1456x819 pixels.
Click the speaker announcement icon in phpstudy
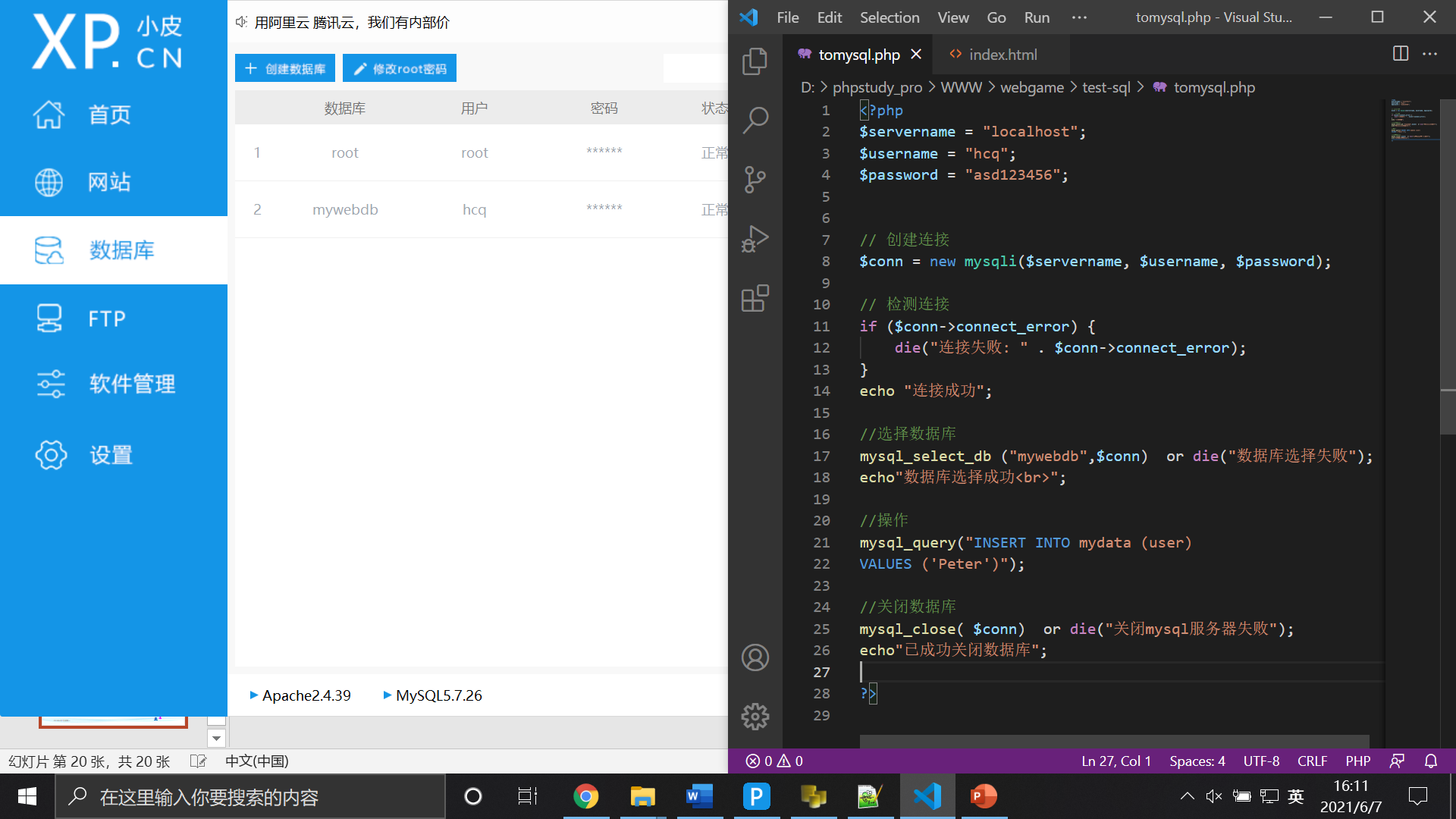tap(242, 22)
